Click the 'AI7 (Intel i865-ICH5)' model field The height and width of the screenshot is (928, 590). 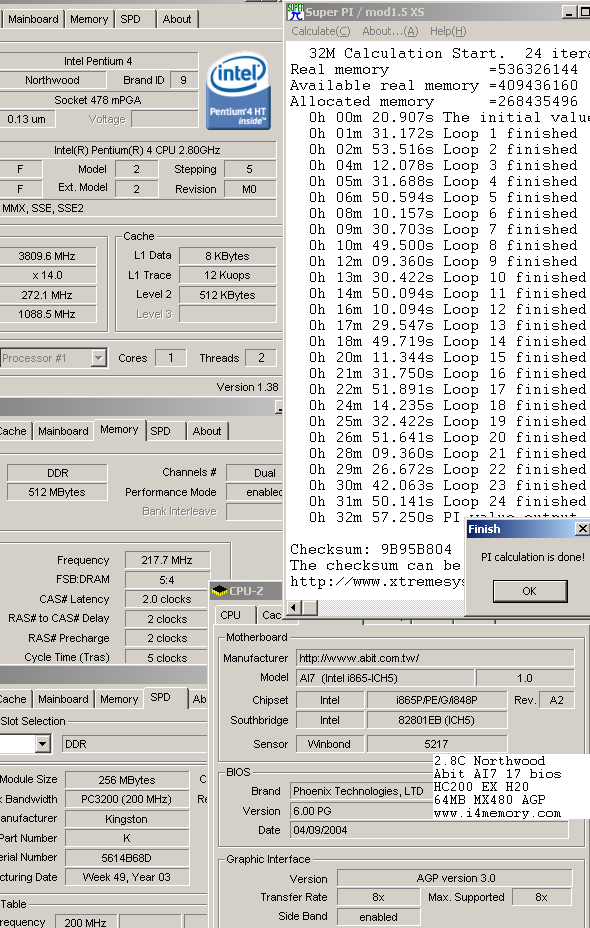[x=385, y=678]
